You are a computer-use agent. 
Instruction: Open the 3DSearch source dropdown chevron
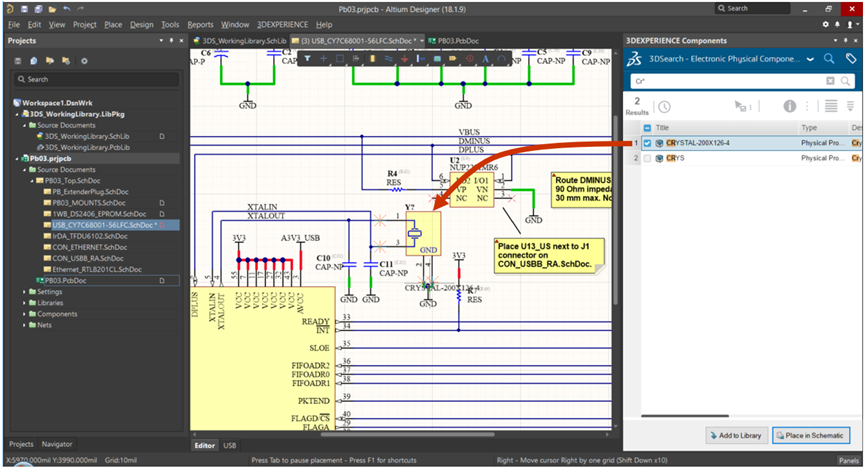(x=810, y=59)
